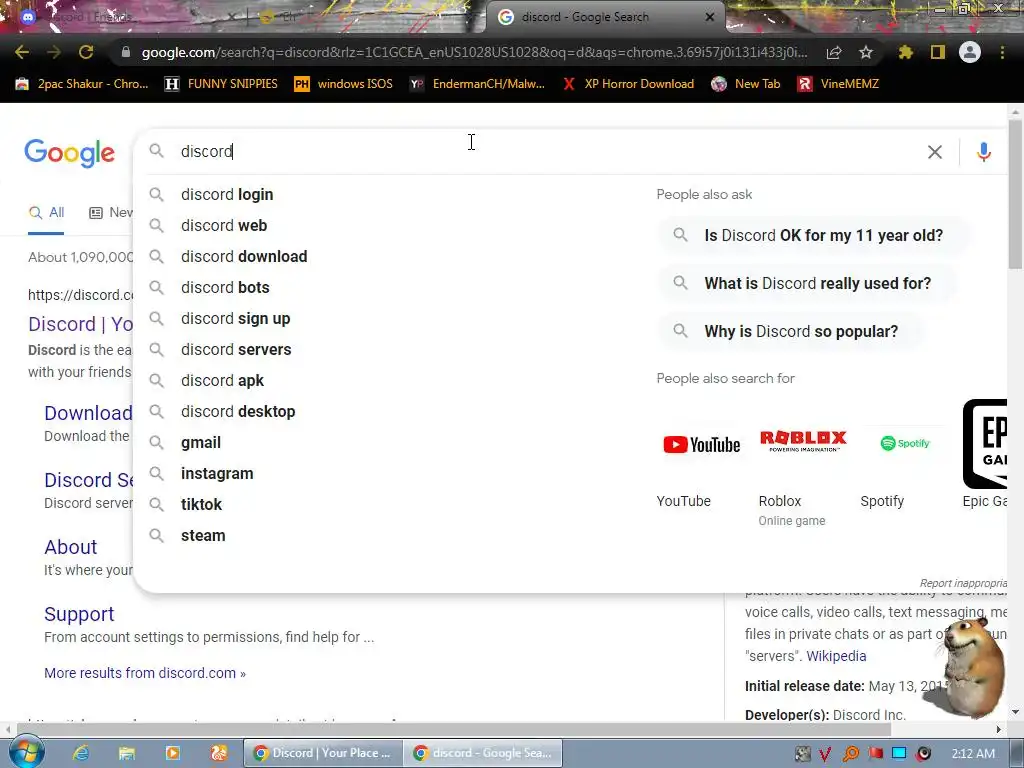This screenshot has height=768, width=1024.
Task: Click the hamster desktop pet
Action: 971,667
